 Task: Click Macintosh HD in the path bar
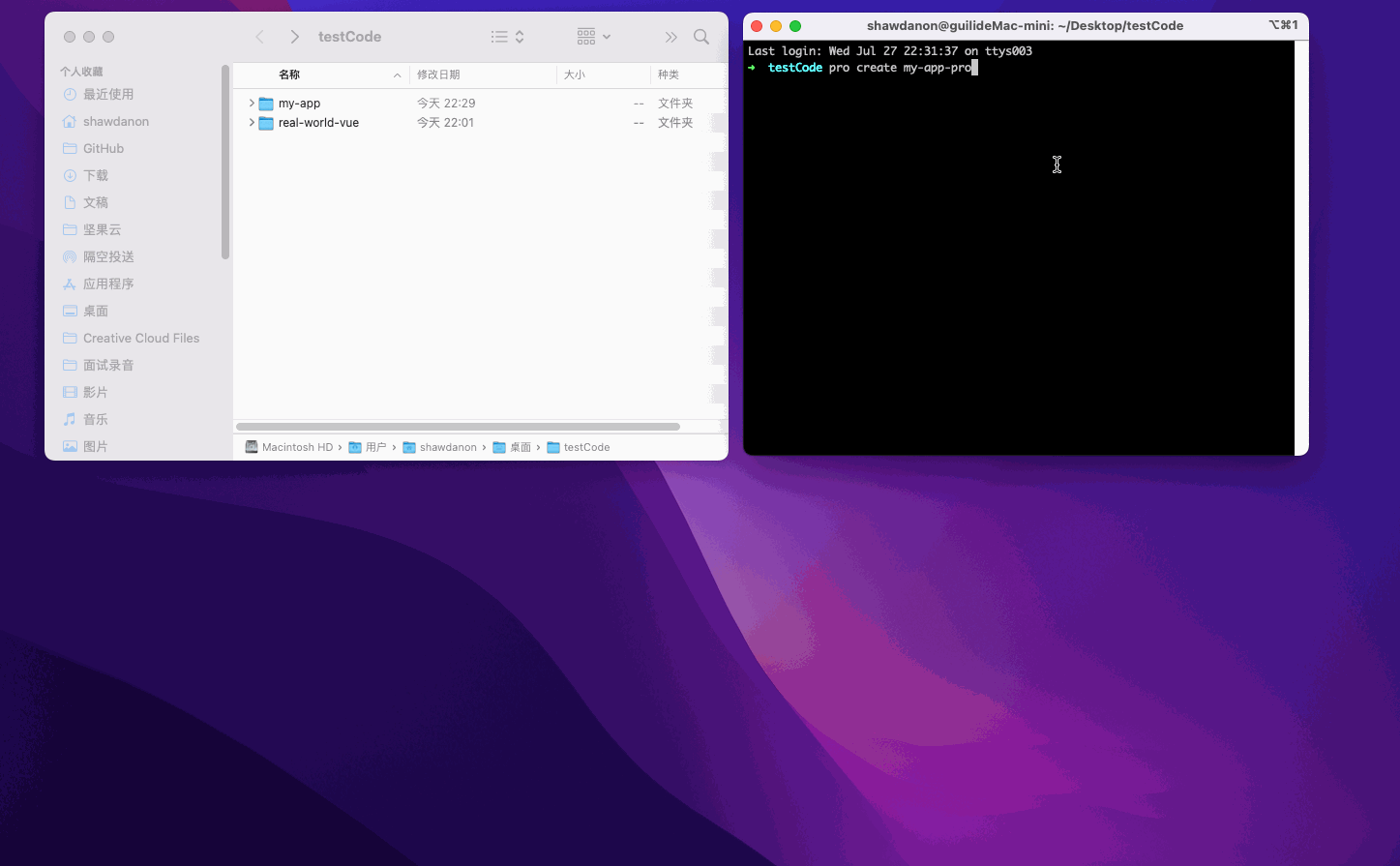click(x=296, y=448)
